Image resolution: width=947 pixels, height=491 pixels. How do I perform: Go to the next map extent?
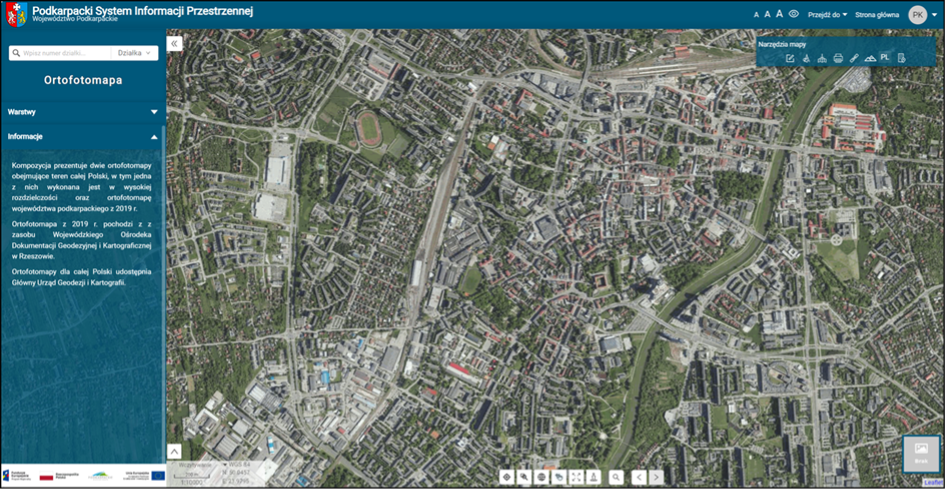[x=656, y=477]
